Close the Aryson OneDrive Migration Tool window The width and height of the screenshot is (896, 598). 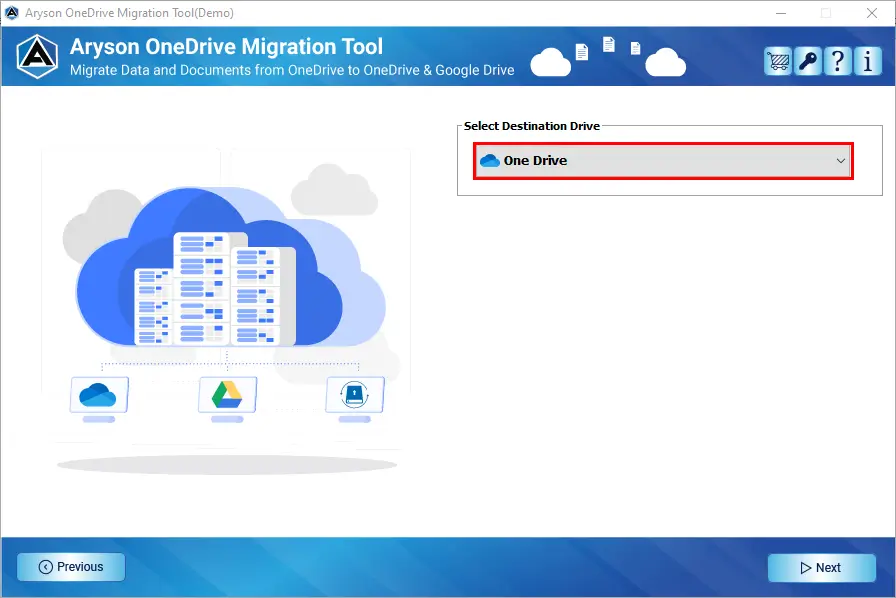tap(871, 13)
